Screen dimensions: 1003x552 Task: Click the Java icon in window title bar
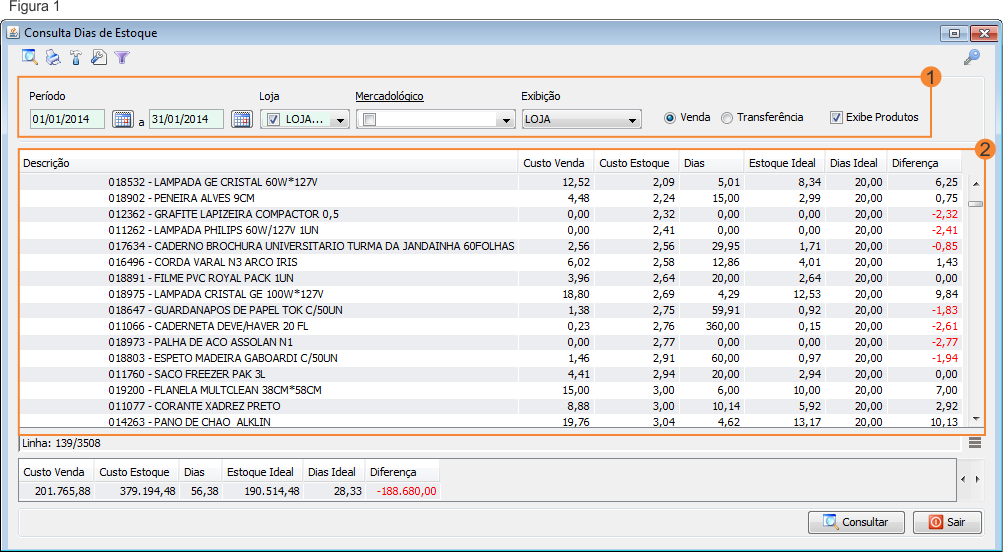[13, 33]
